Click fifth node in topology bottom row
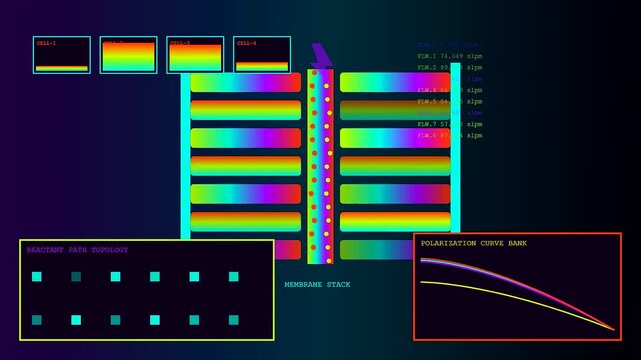641x360 pixels. (x=194, y=320)
